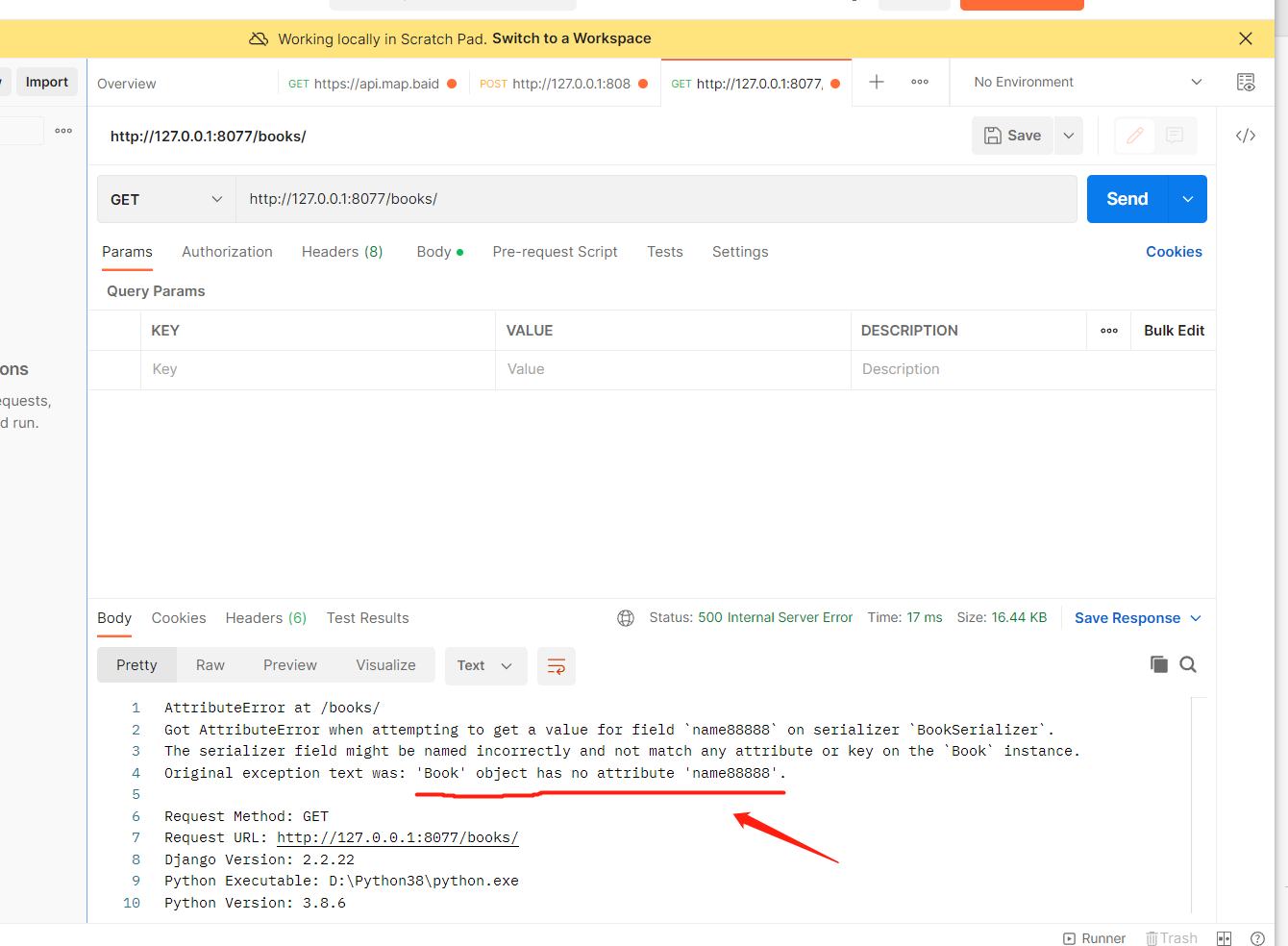Close the Scratch Pad yellow banner
1288x946 pixels.
pos(1246,38)
